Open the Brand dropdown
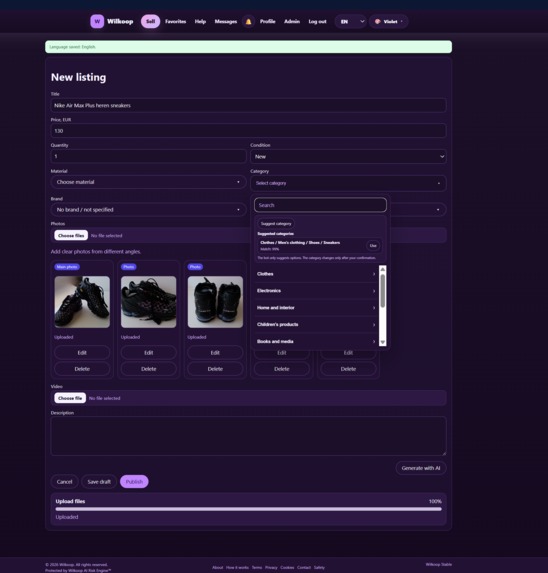Viewport: 548px width, 573px height. point(148,210)
